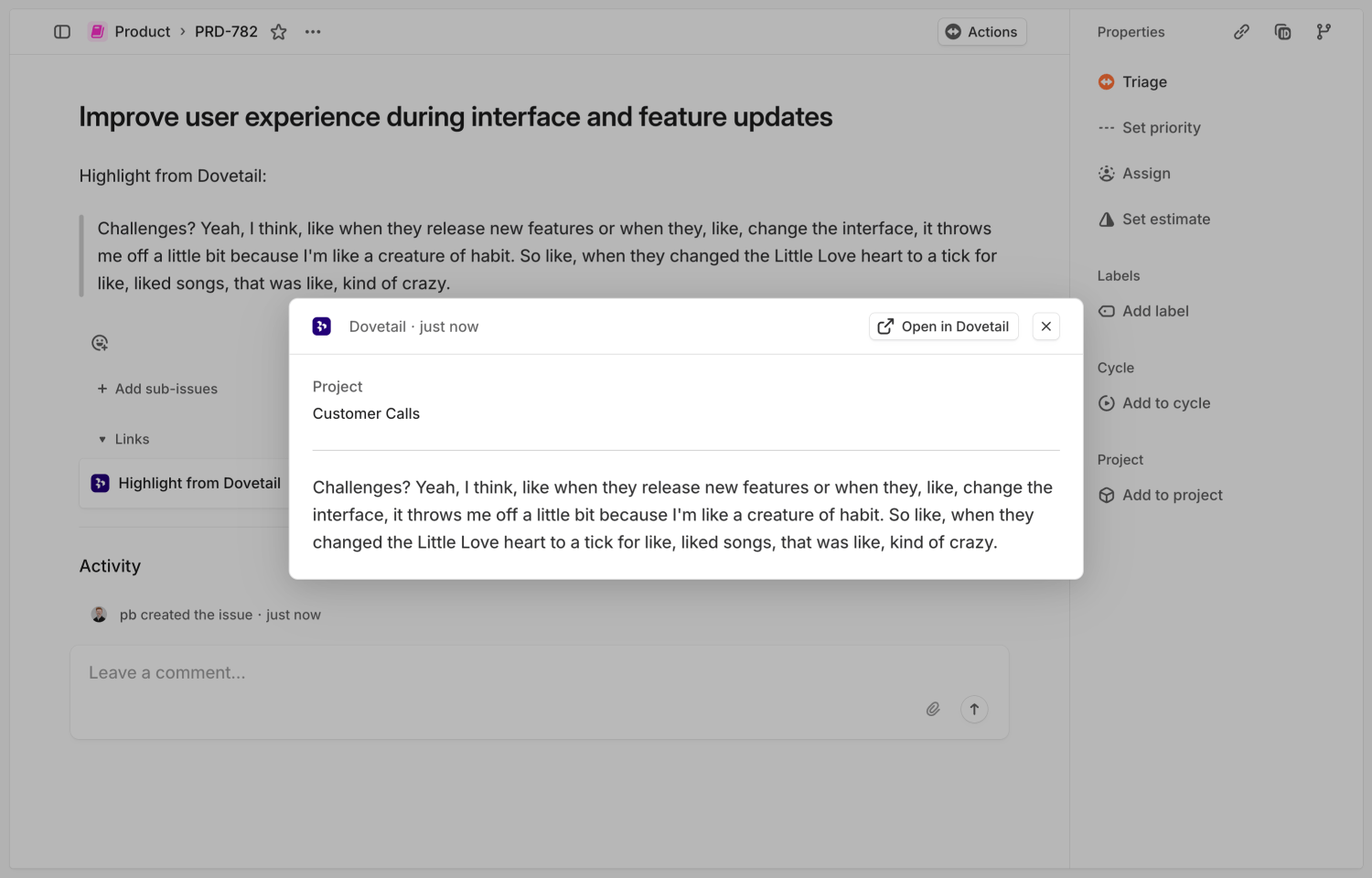Change the Triage status

[x=1132, y=81]
